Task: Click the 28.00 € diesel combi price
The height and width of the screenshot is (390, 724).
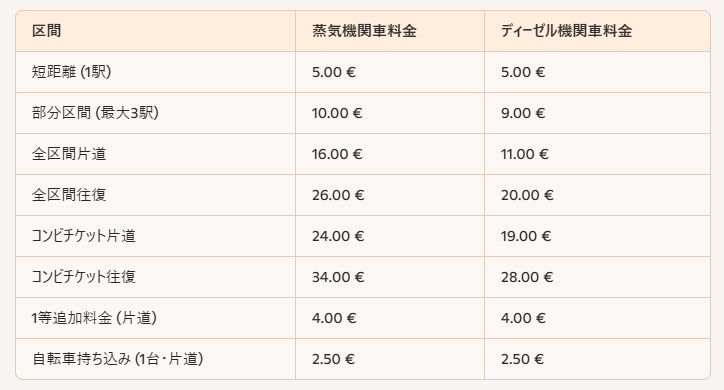Action: (527, 277)
